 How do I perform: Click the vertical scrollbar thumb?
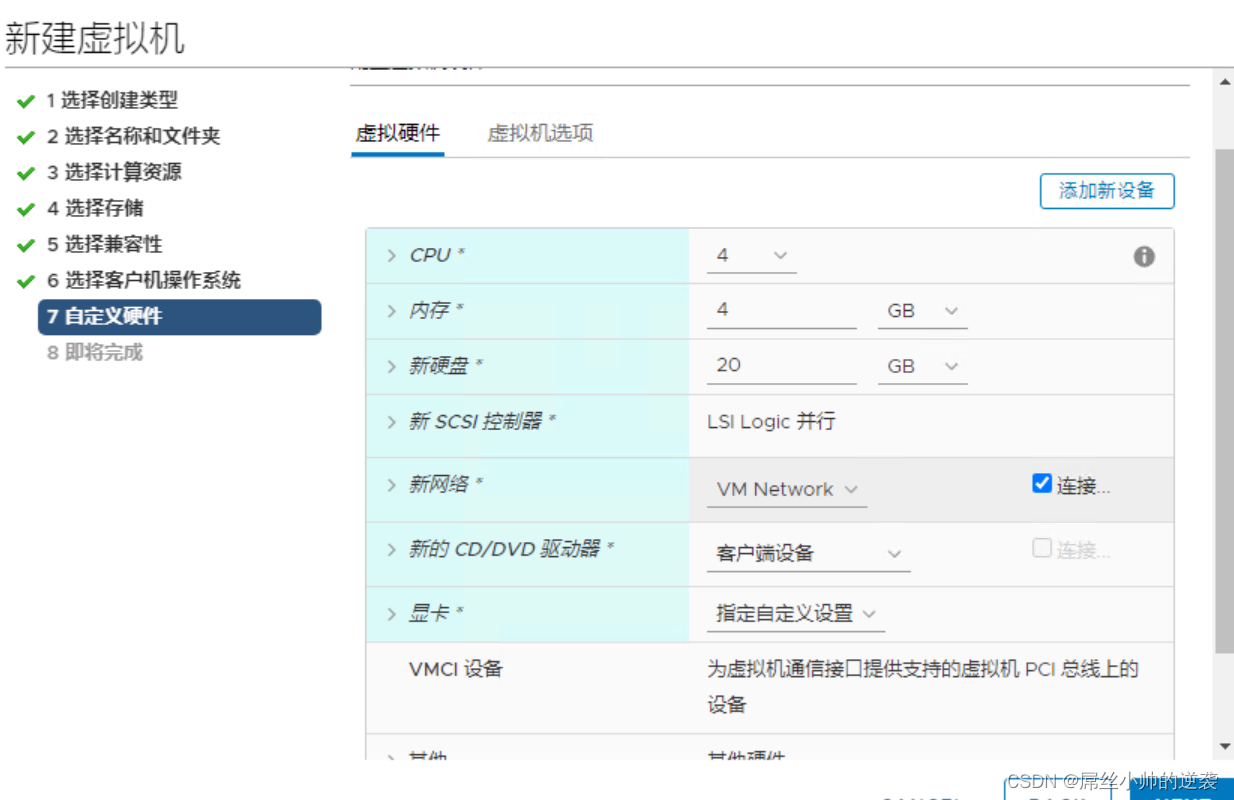tap(1225, 402)
